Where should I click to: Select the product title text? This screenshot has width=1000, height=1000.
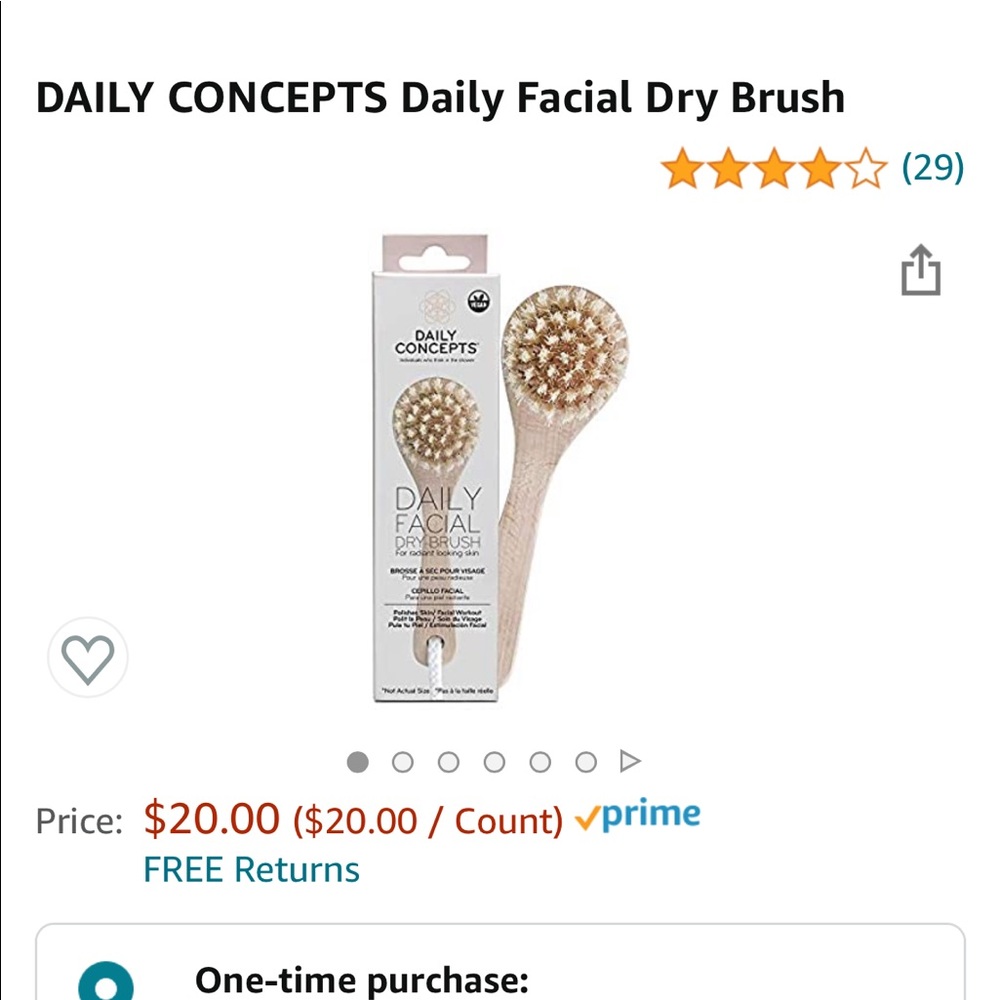tap(440, 96)
